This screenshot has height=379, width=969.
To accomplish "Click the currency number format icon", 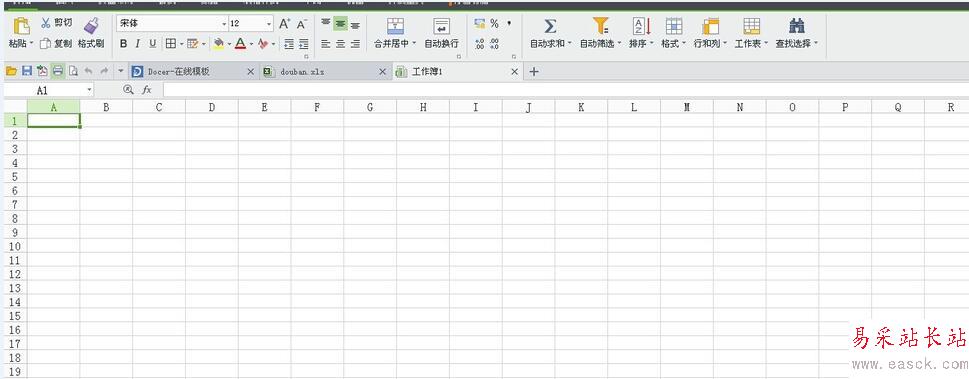I will tap(480, 23).
